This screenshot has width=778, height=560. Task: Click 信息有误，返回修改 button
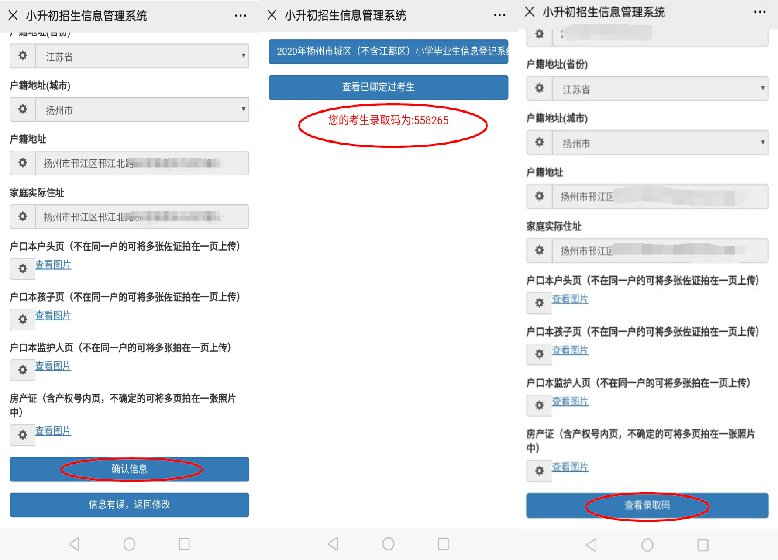(129, 504)
